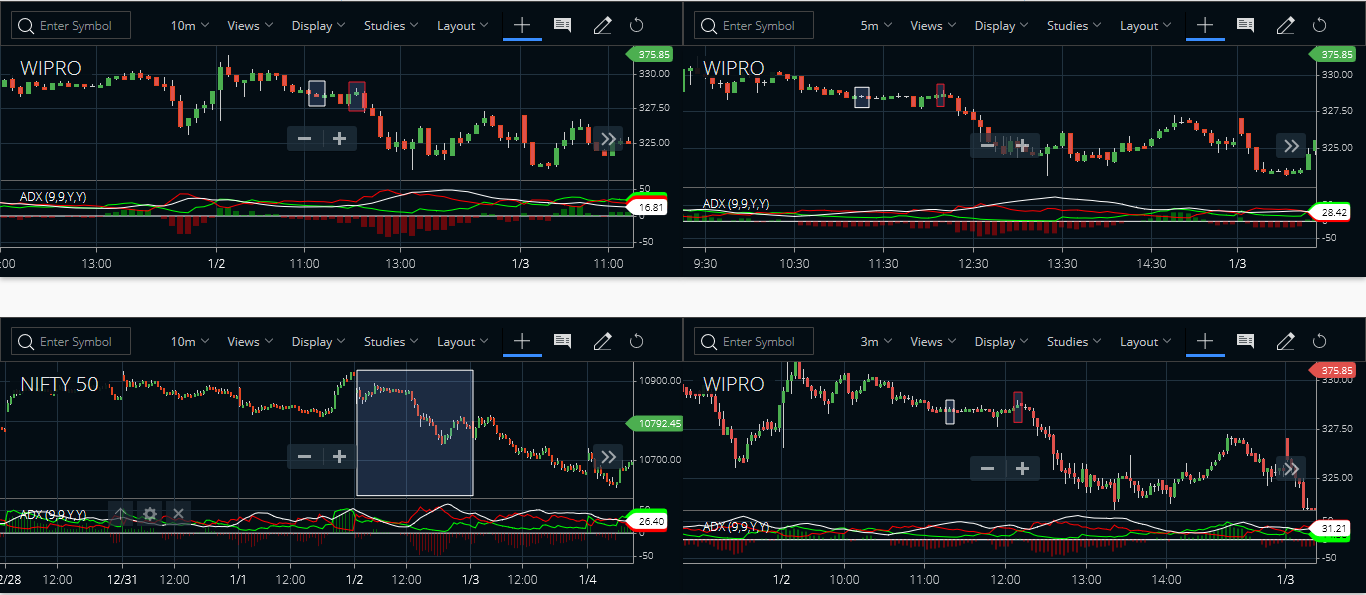Viewport: 1366px width, 595px height.
Task: Expand the Views menu in the top-left WIPRO 10m chart
Action: 250,25
